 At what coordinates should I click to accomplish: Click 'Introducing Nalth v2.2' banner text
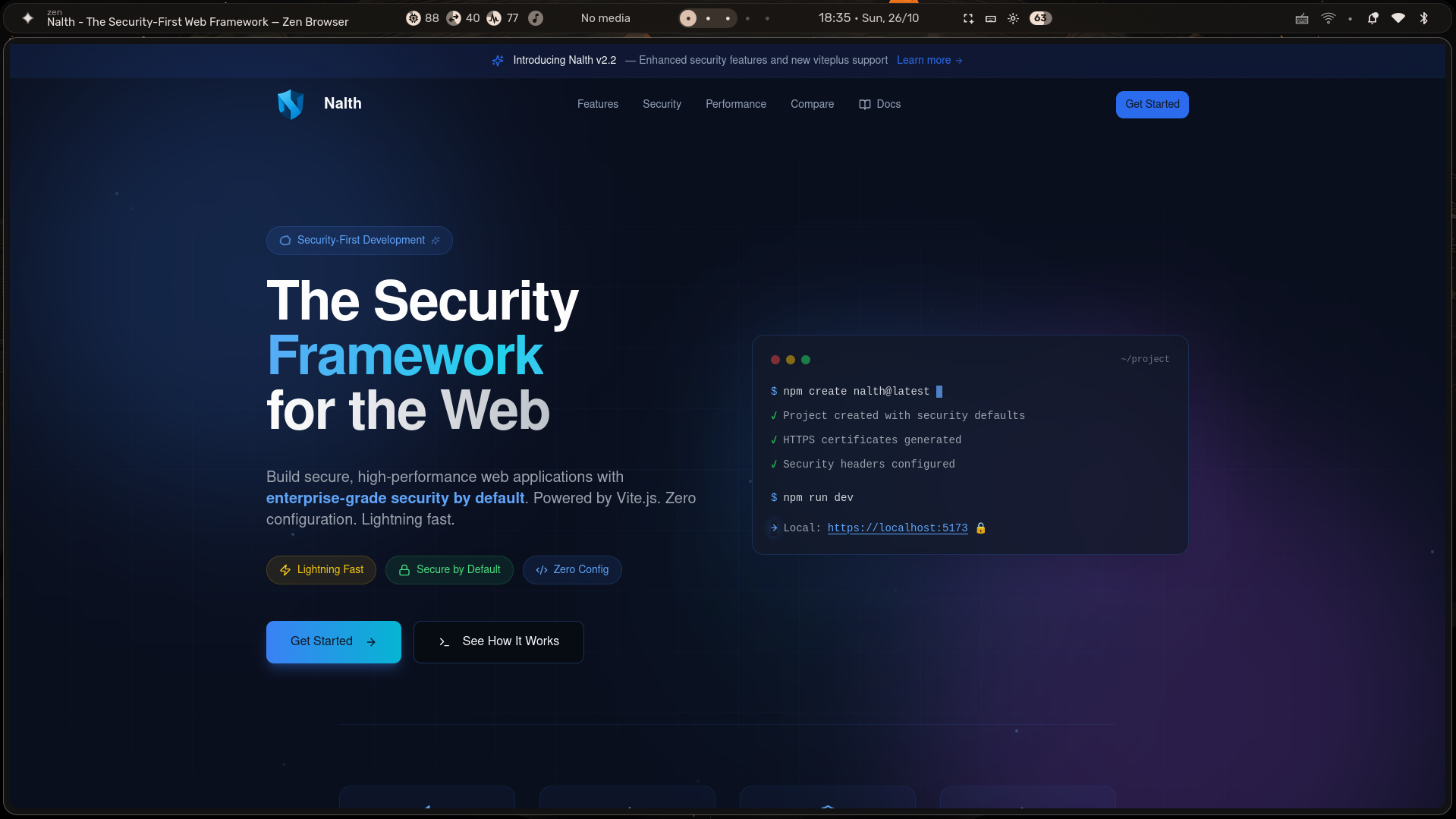(564, 61)
